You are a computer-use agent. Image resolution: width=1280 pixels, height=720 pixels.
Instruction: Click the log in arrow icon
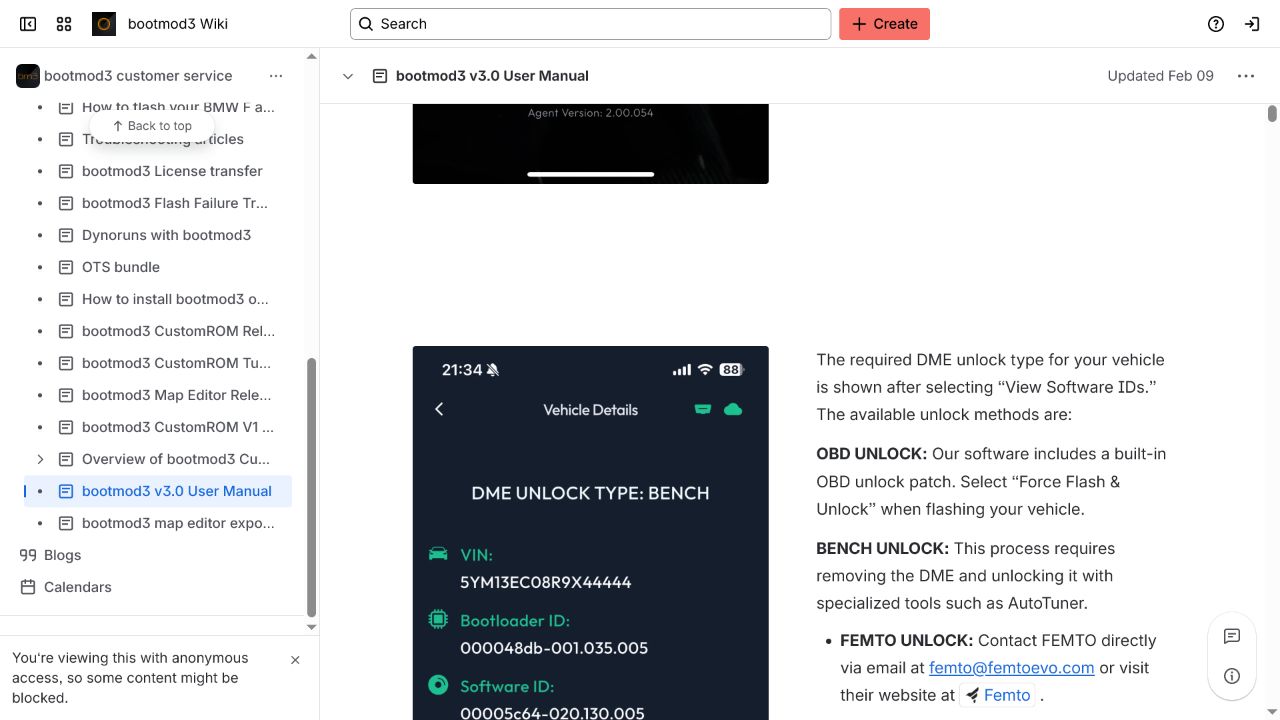(1252, 24)
